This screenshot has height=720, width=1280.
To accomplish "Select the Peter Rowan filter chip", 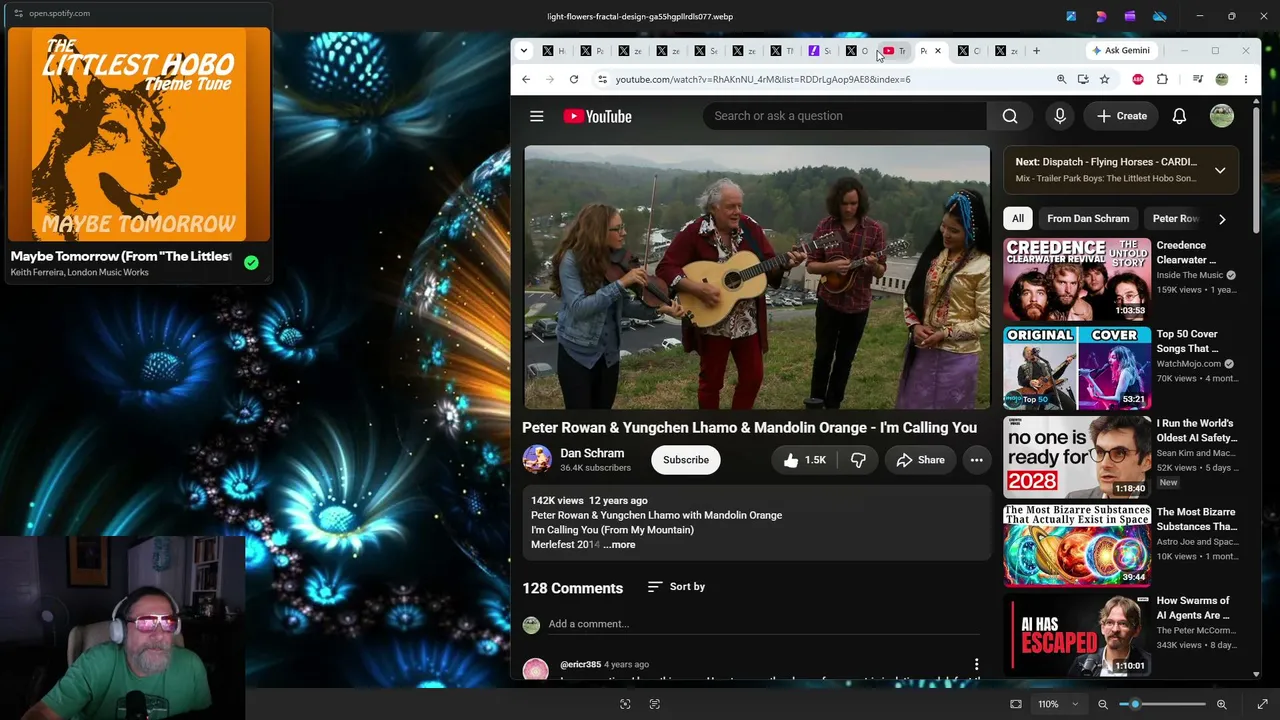I will pyautogui.click(x=1174, y=219).
